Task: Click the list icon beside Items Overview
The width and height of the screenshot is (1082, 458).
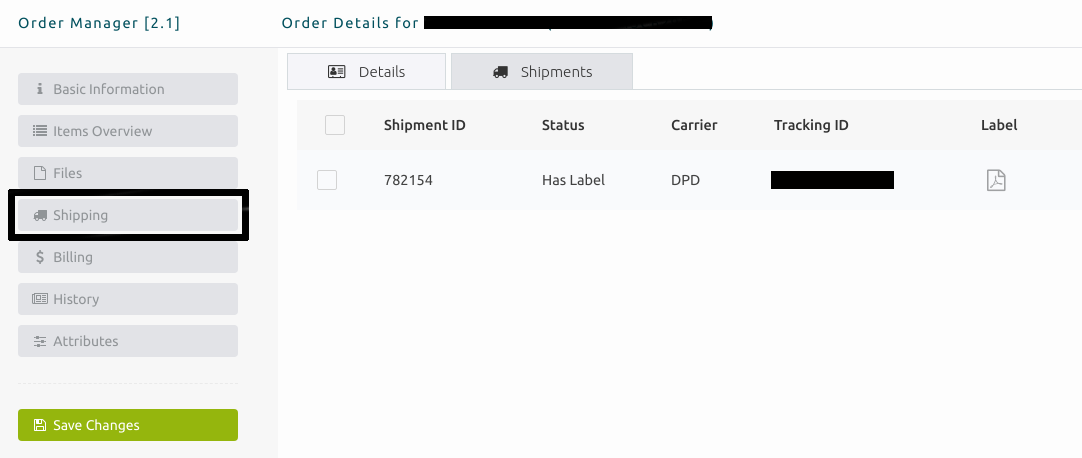Action: pyautogui.click(x=39, y=131)
